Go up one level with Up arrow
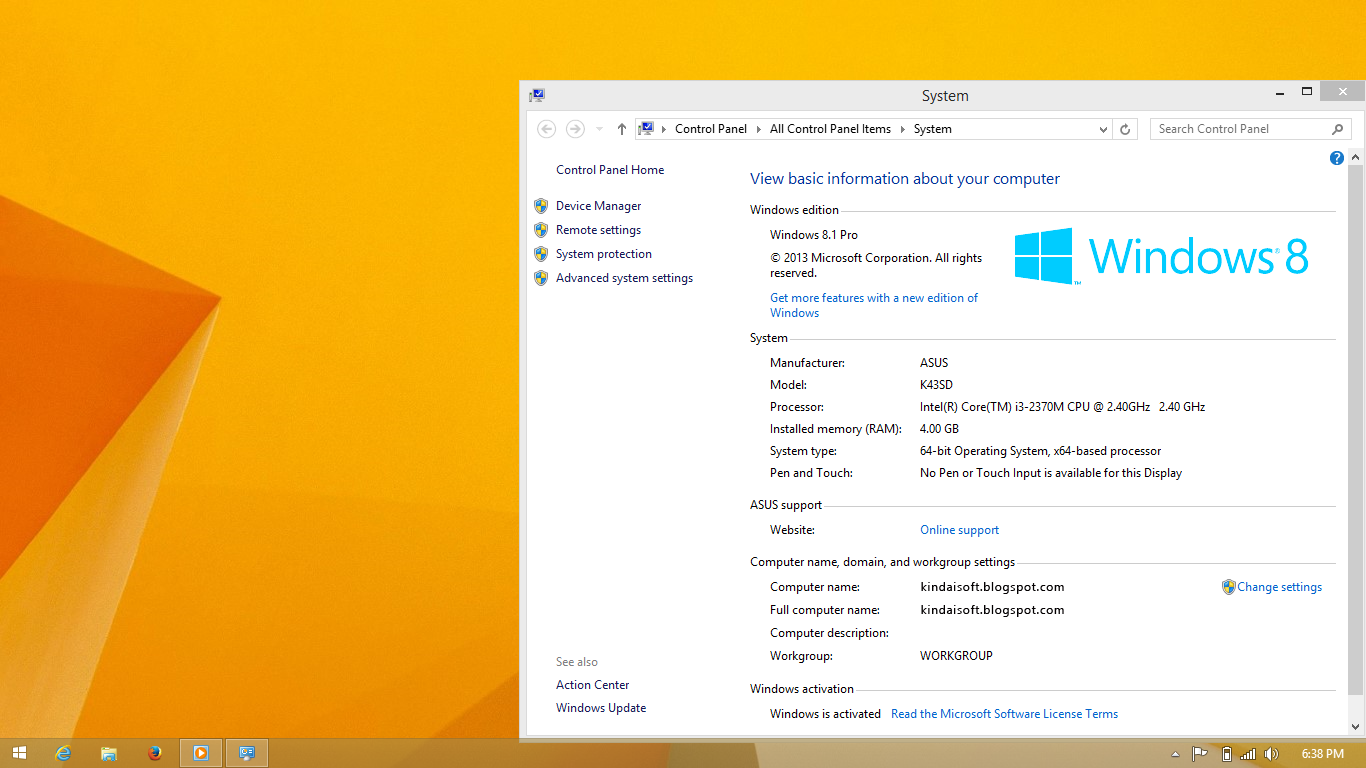1366x768 pixels. 622,129
